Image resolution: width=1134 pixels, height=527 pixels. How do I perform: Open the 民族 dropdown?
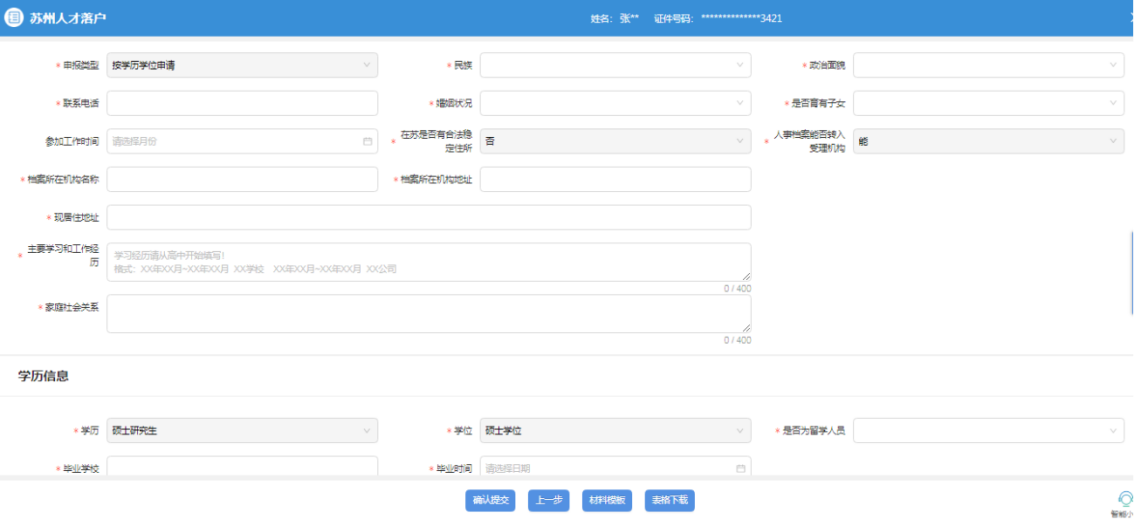tap(615, 66)
